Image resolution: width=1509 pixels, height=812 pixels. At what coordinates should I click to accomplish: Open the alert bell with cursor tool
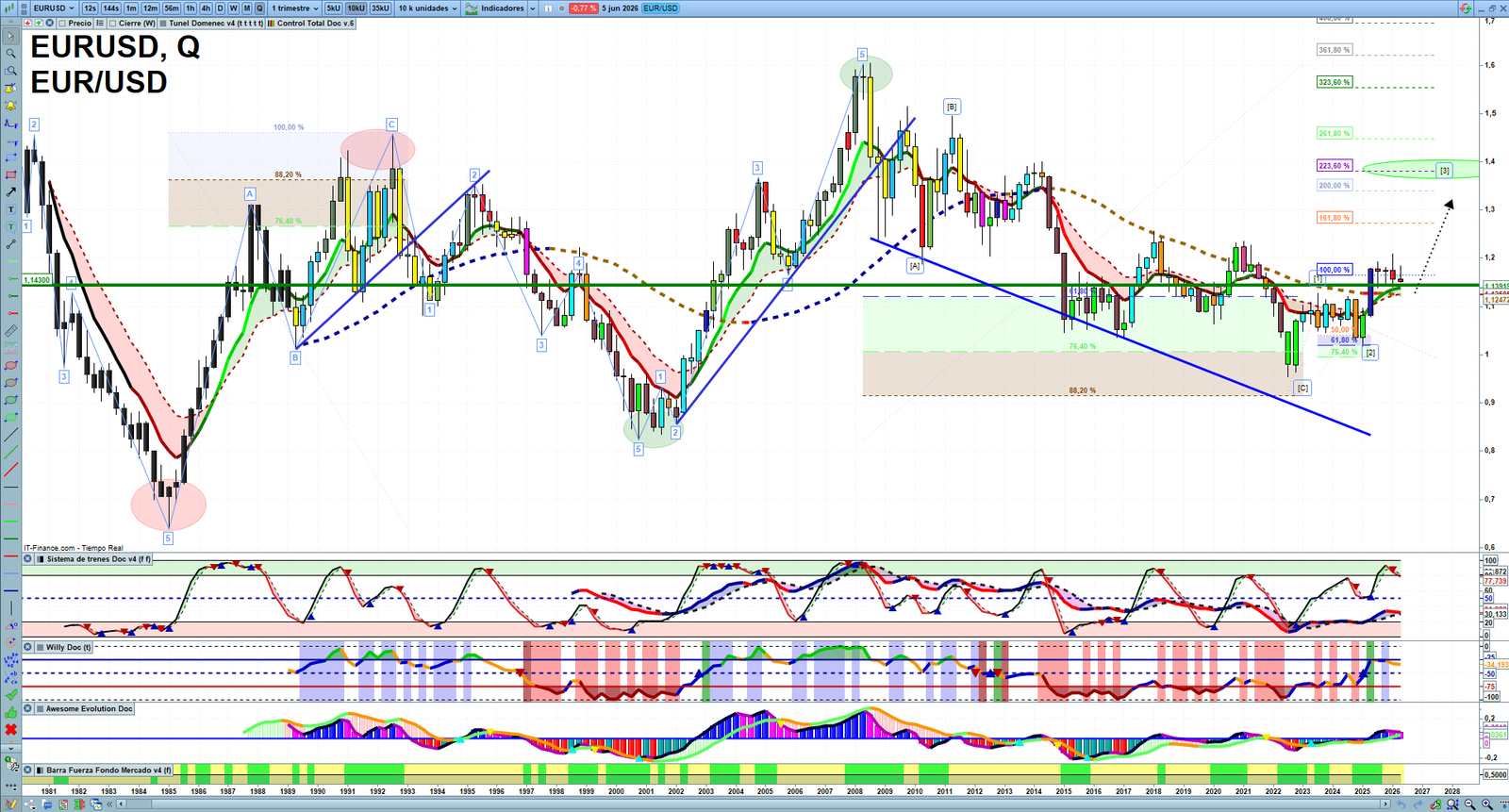click(10, 87)
